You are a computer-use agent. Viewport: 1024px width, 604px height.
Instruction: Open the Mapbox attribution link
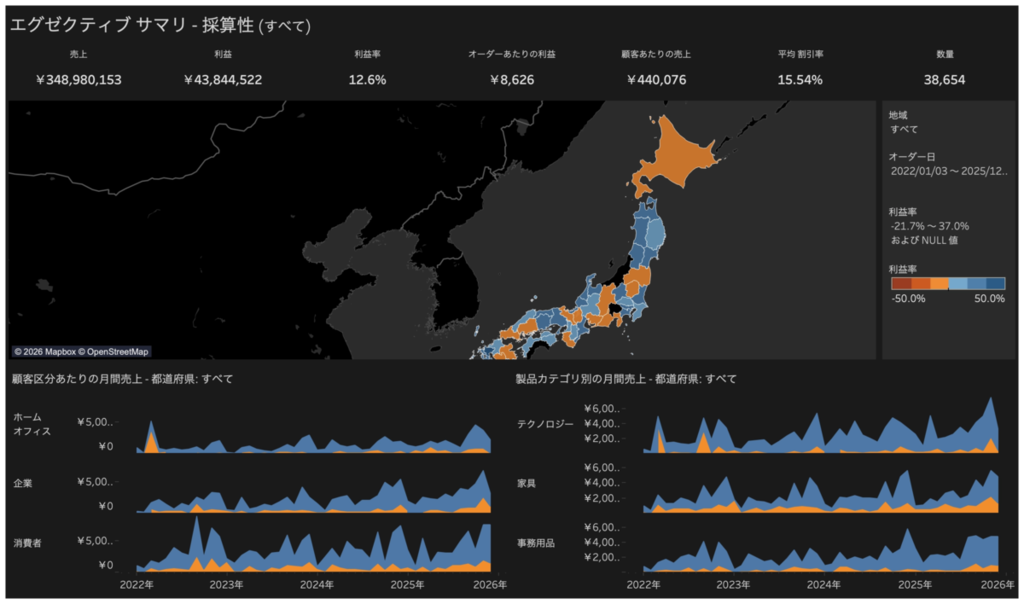coord(44,351)
